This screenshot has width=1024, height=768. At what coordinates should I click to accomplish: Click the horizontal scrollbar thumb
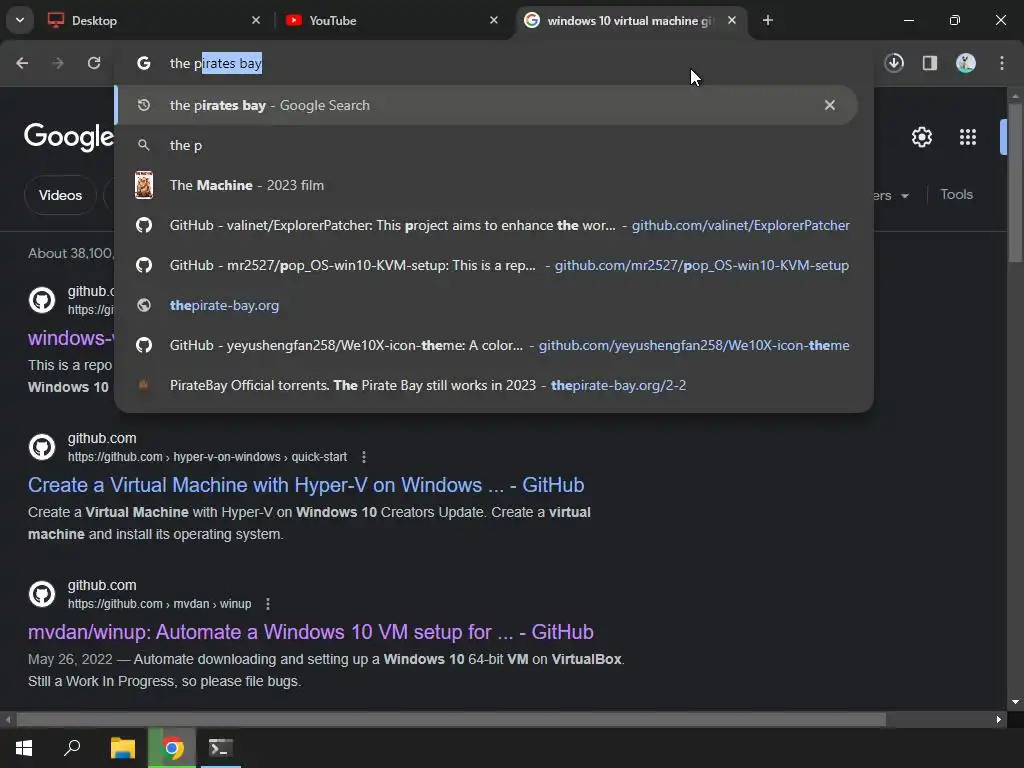[x=451, y=720]
